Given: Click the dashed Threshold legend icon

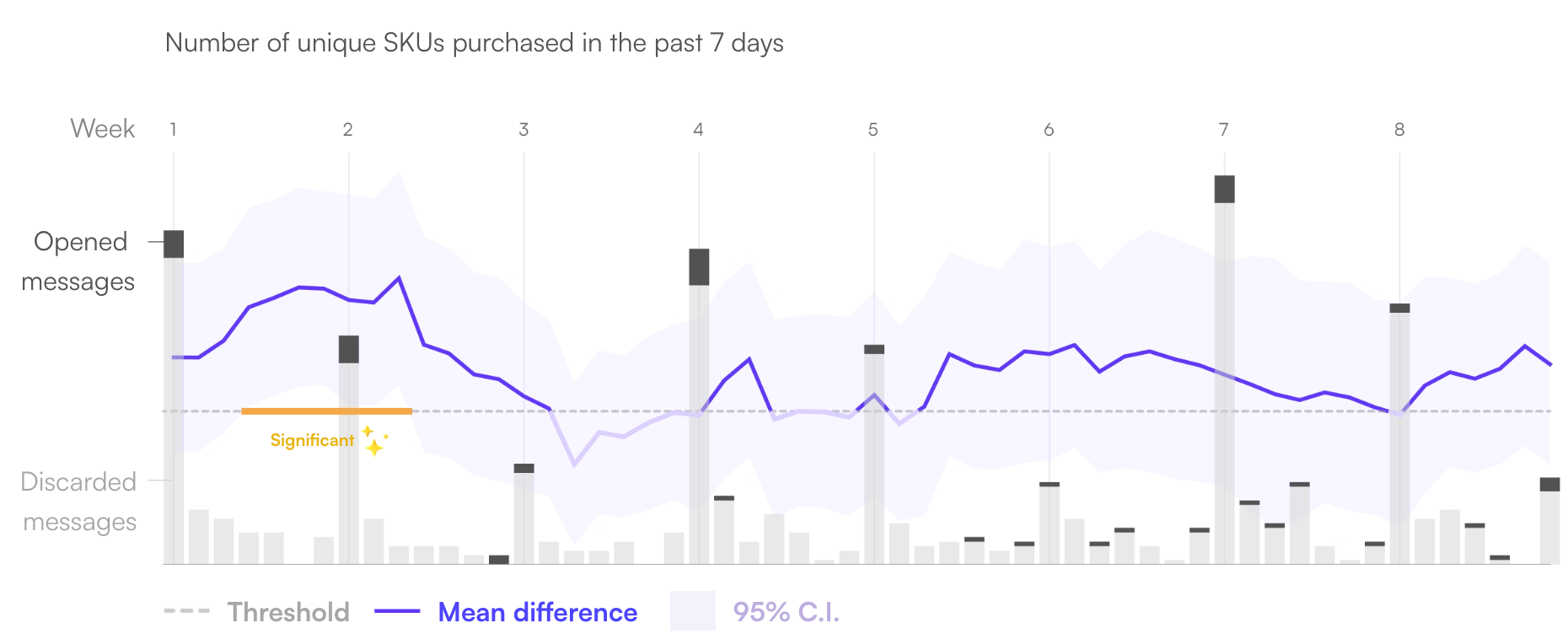Looking at the screenshot, I should tap(186, 611).
